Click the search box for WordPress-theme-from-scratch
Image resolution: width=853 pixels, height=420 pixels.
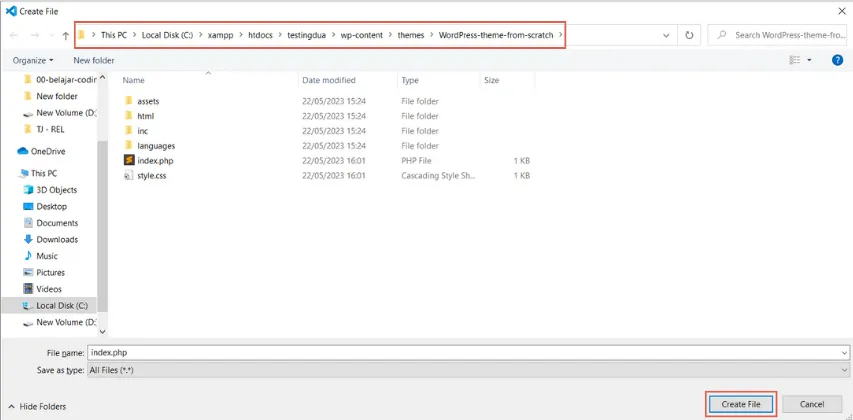[778, 35]
